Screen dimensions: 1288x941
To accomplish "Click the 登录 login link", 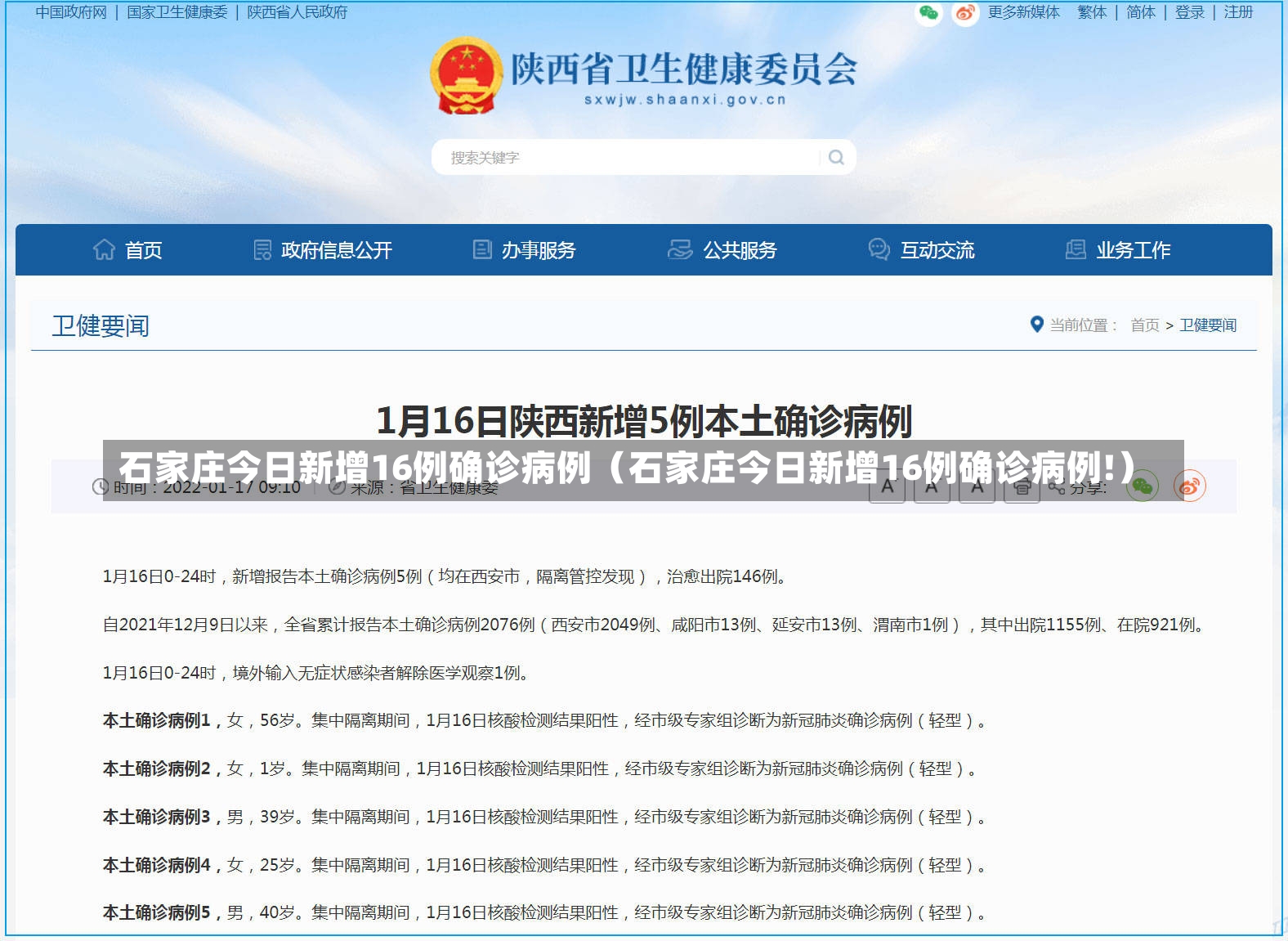I will pyautogui.click(x=1190, y=12).
